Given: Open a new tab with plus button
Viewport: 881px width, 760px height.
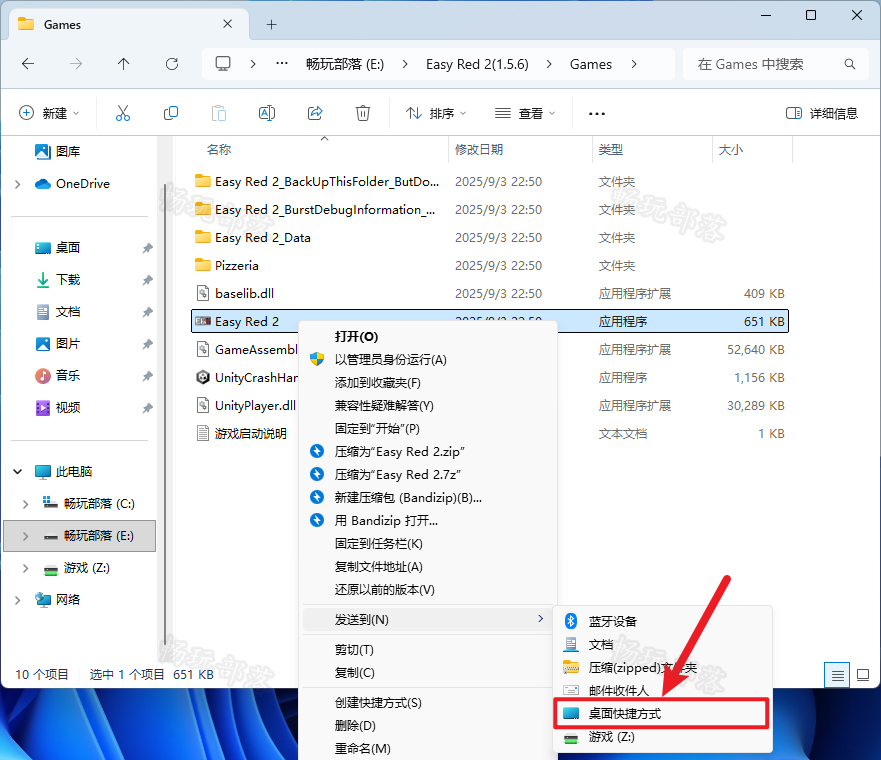Looking at the screenshot, I should click(271, 24).
